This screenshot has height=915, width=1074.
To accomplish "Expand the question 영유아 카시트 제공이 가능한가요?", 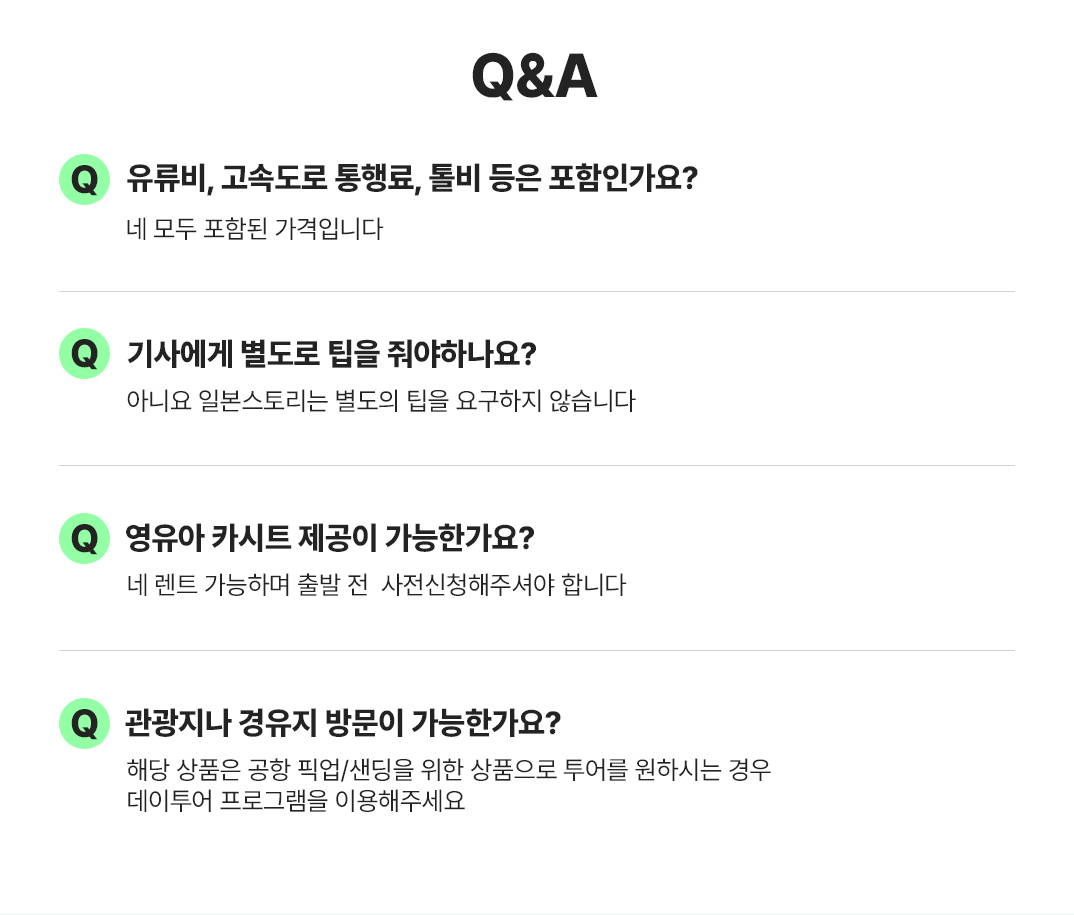I will [x=329, y=538].
